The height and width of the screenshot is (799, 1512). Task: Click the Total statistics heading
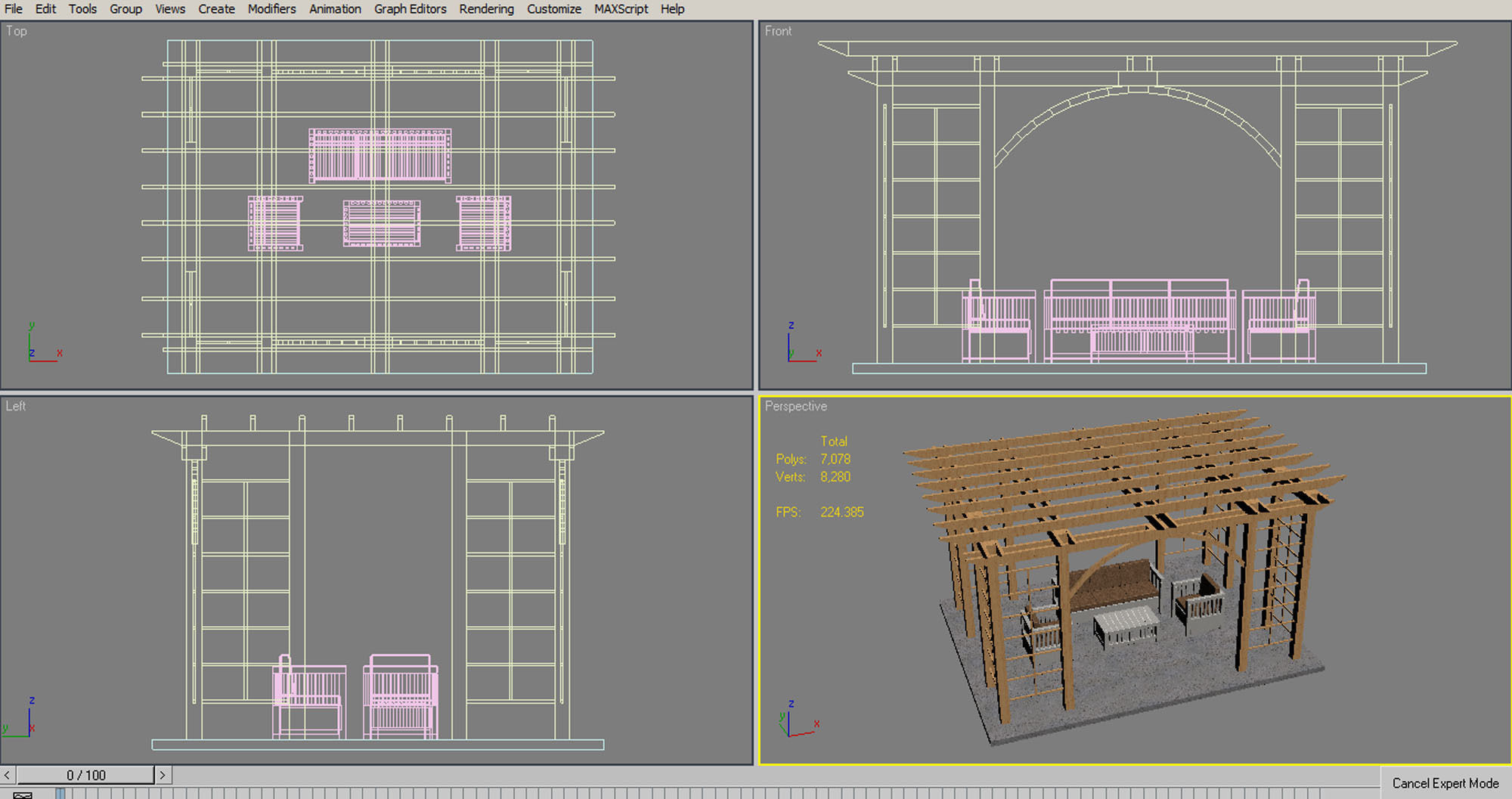click(x=834, y=441)
